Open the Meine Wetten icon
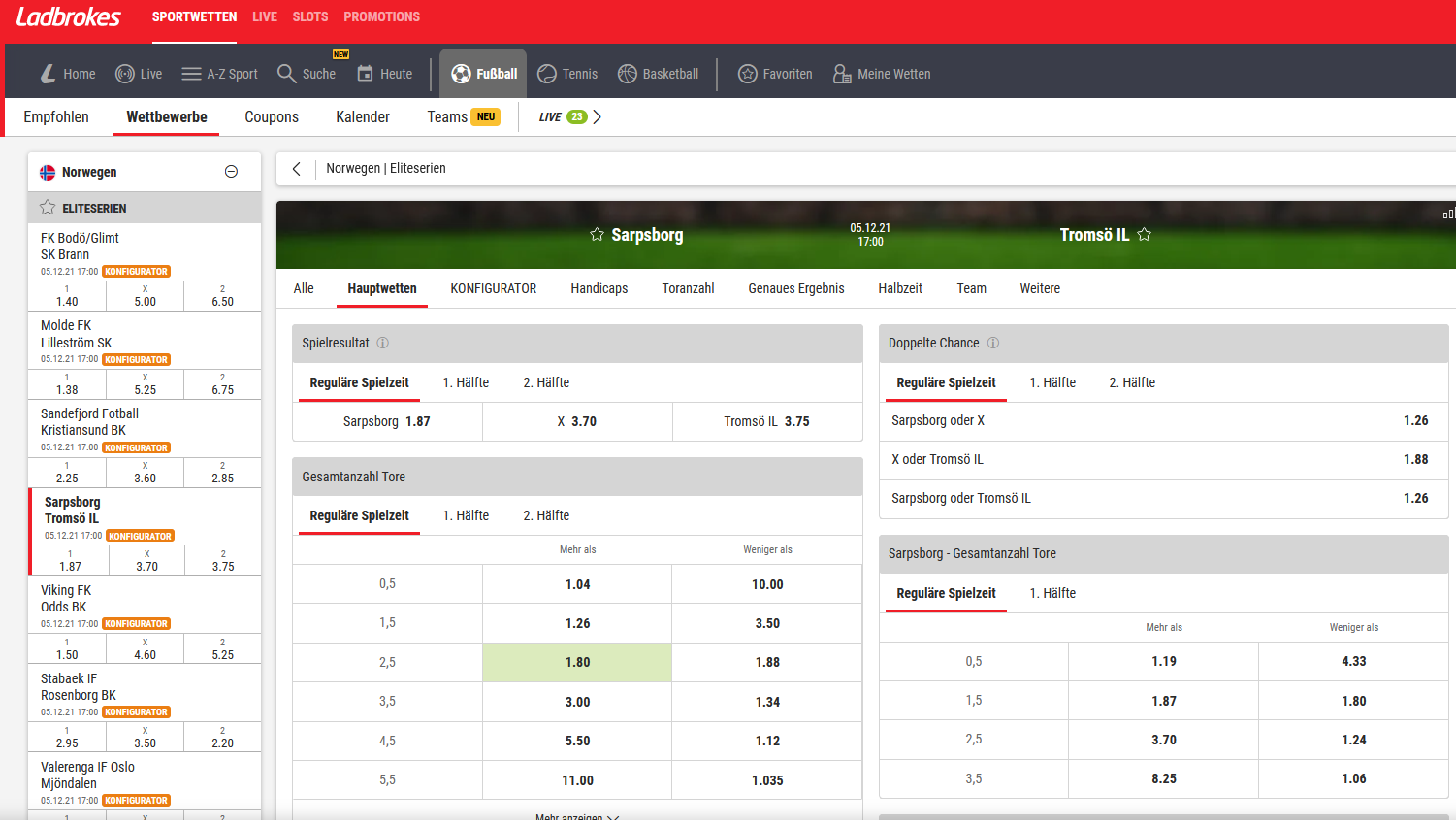Screen dimensions: 1456x825 842,74
